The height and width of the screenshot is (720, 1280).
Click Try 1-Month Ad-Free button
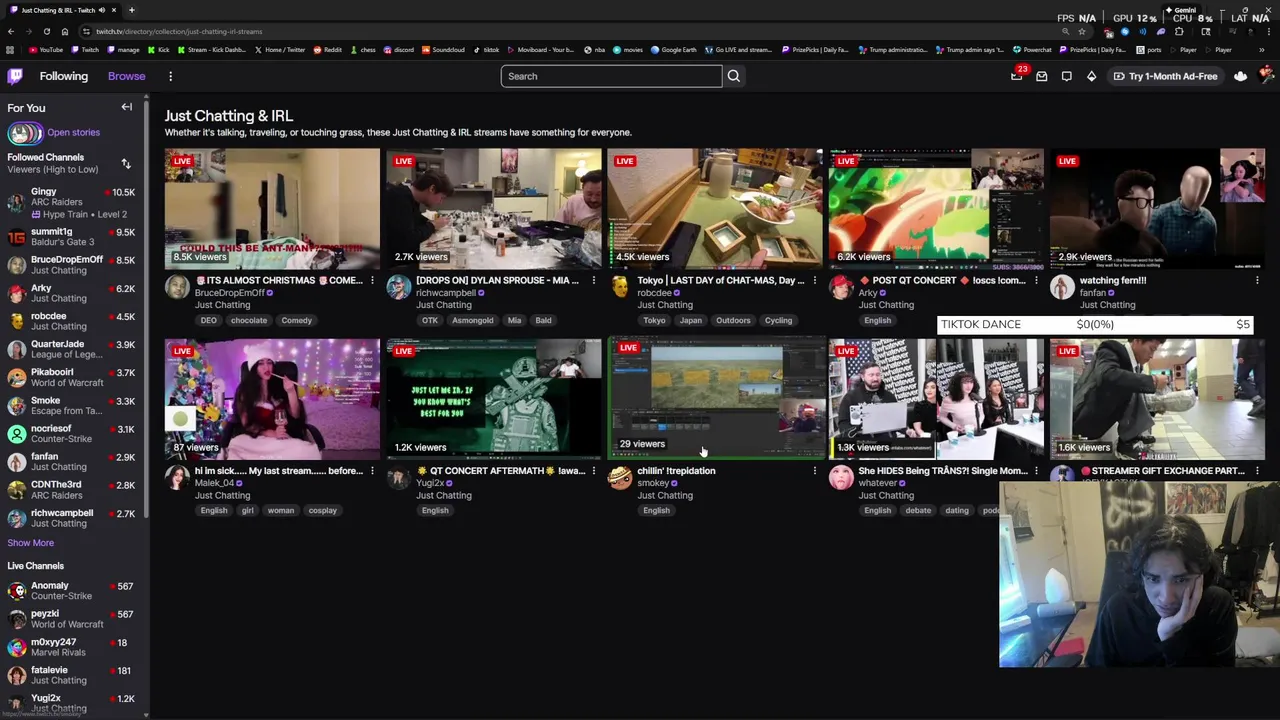point(1165,76)
